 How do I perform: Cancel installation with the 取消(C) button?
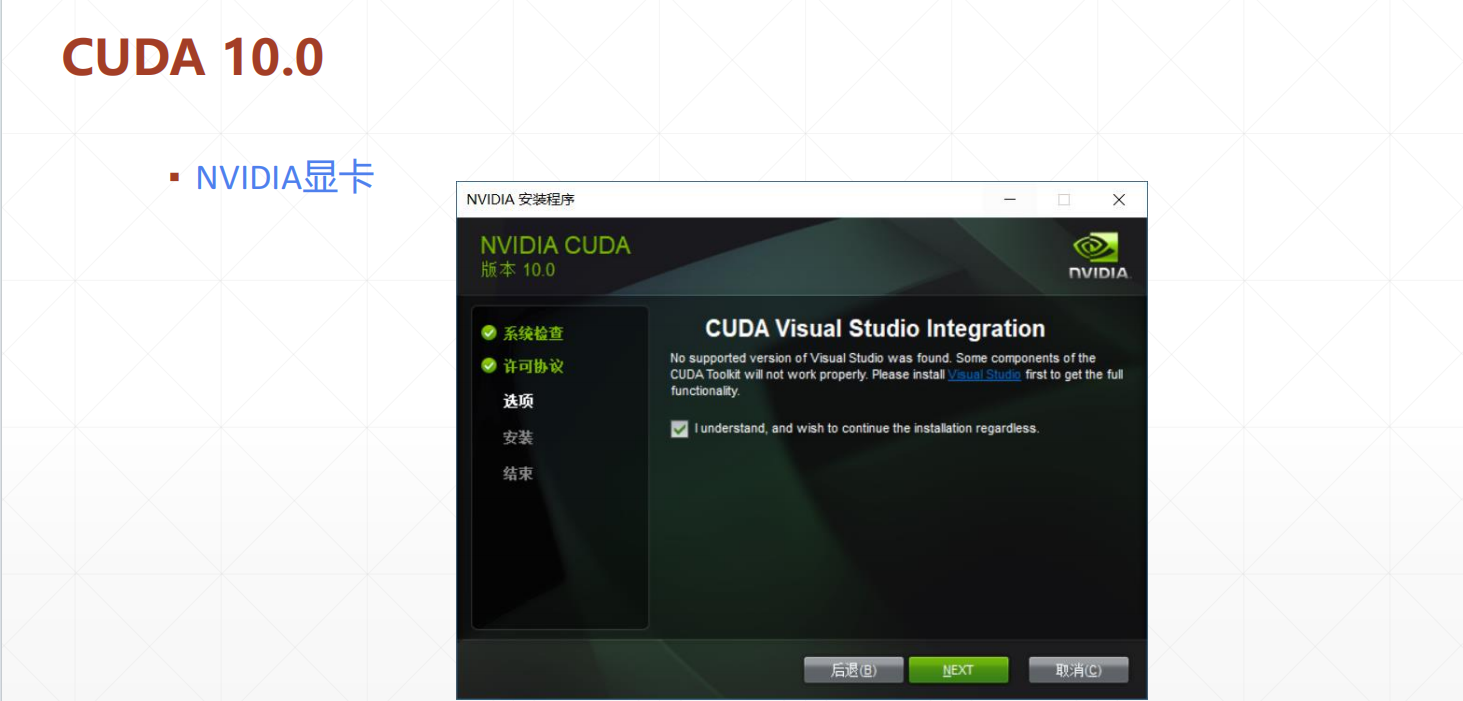pos(1078,670)
